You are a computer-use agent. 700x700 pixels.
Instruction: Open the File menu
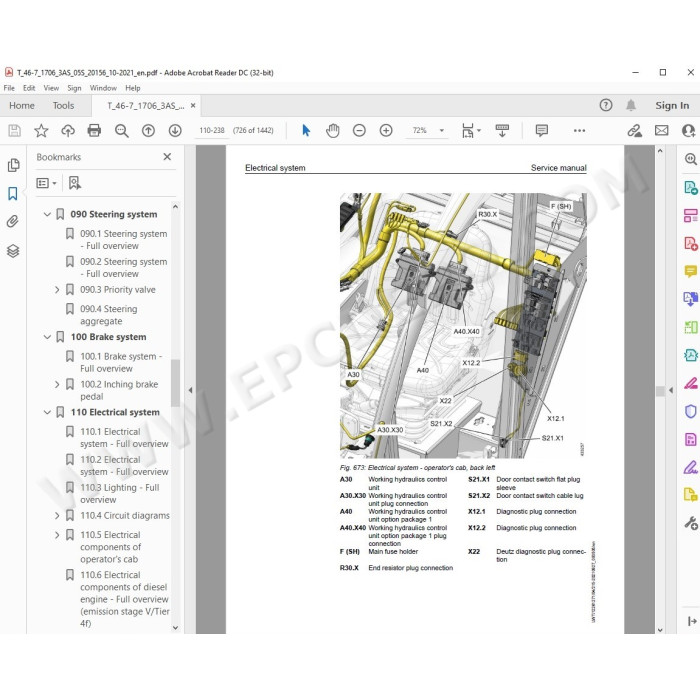point(9,88)
